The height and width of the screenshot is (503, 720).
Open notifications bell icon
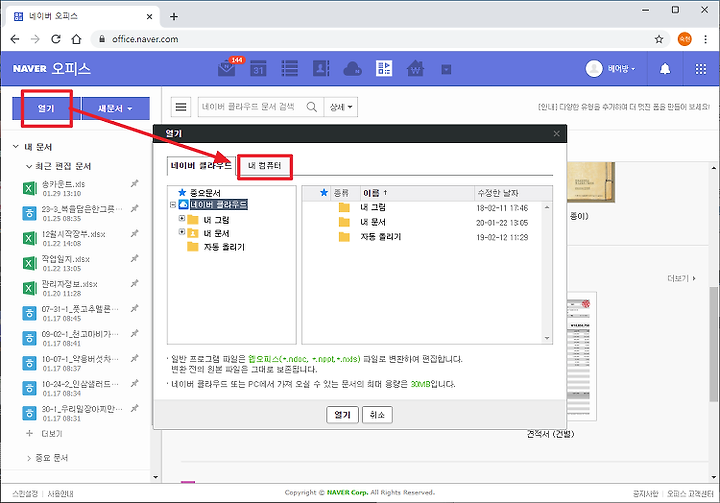(x=665, y=69)
